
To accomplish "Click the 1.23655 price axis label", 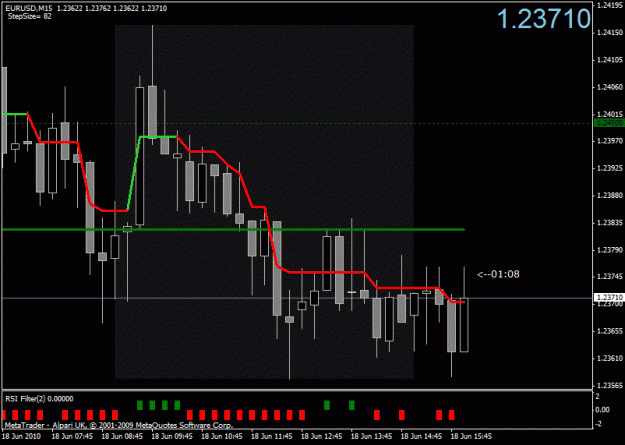I will pyautogui.click(x=608, y=331).
